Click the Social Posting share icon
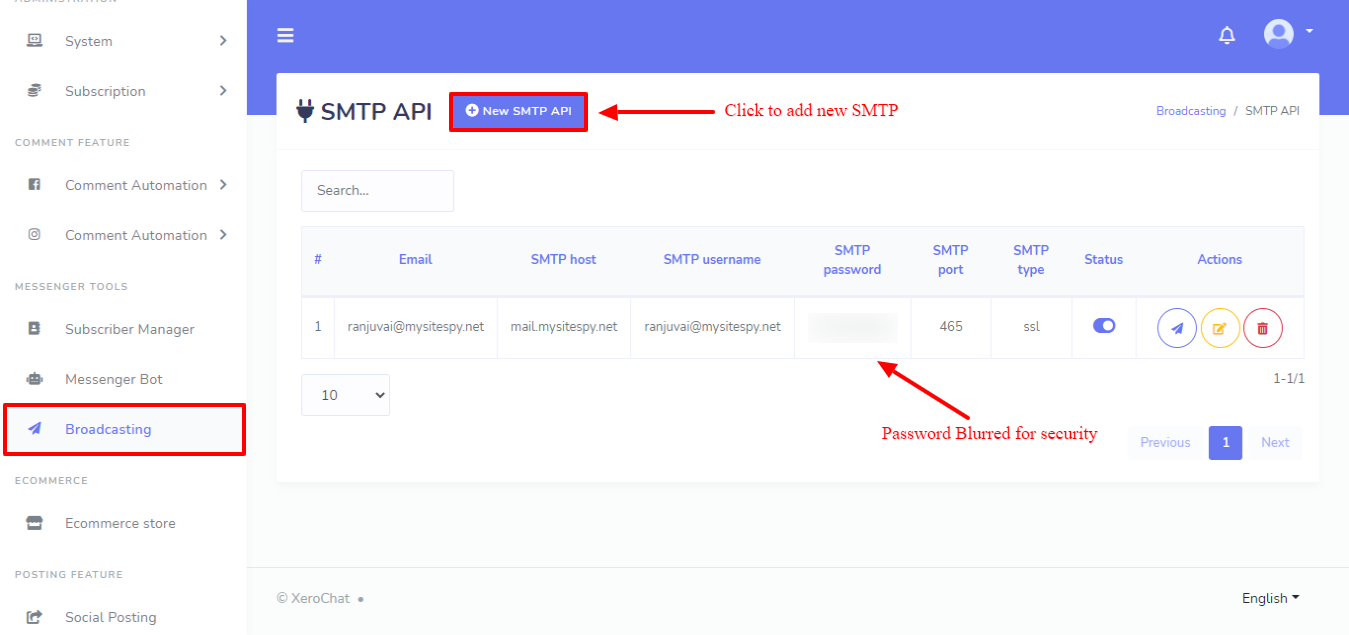Image resolution: width=1349 pixels, height=635 pixels. click(x=34, y=617)
